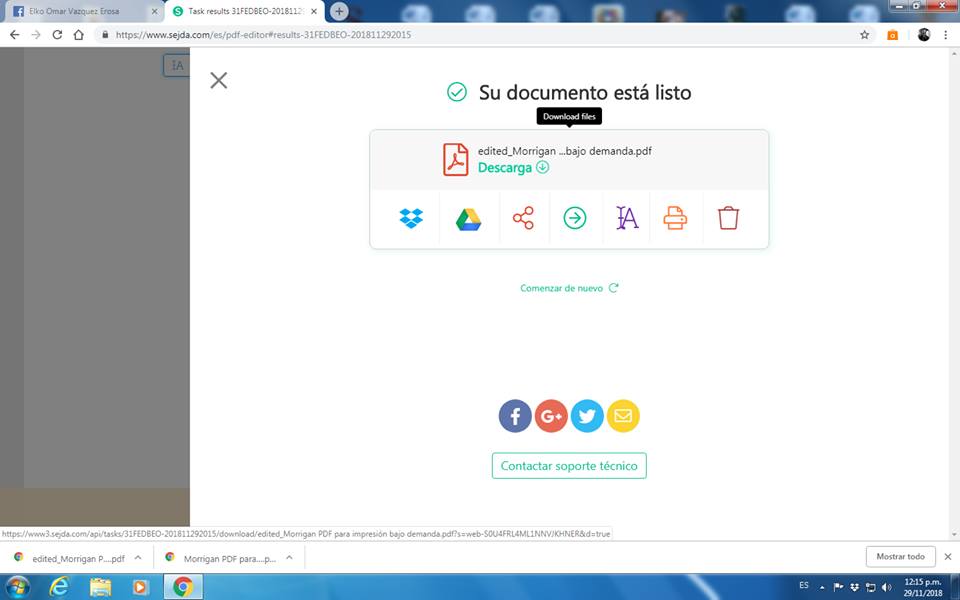Image resolution: width=960 pixels, height=600 pixels.
Task: Click the share link icon
Action: 523,218
